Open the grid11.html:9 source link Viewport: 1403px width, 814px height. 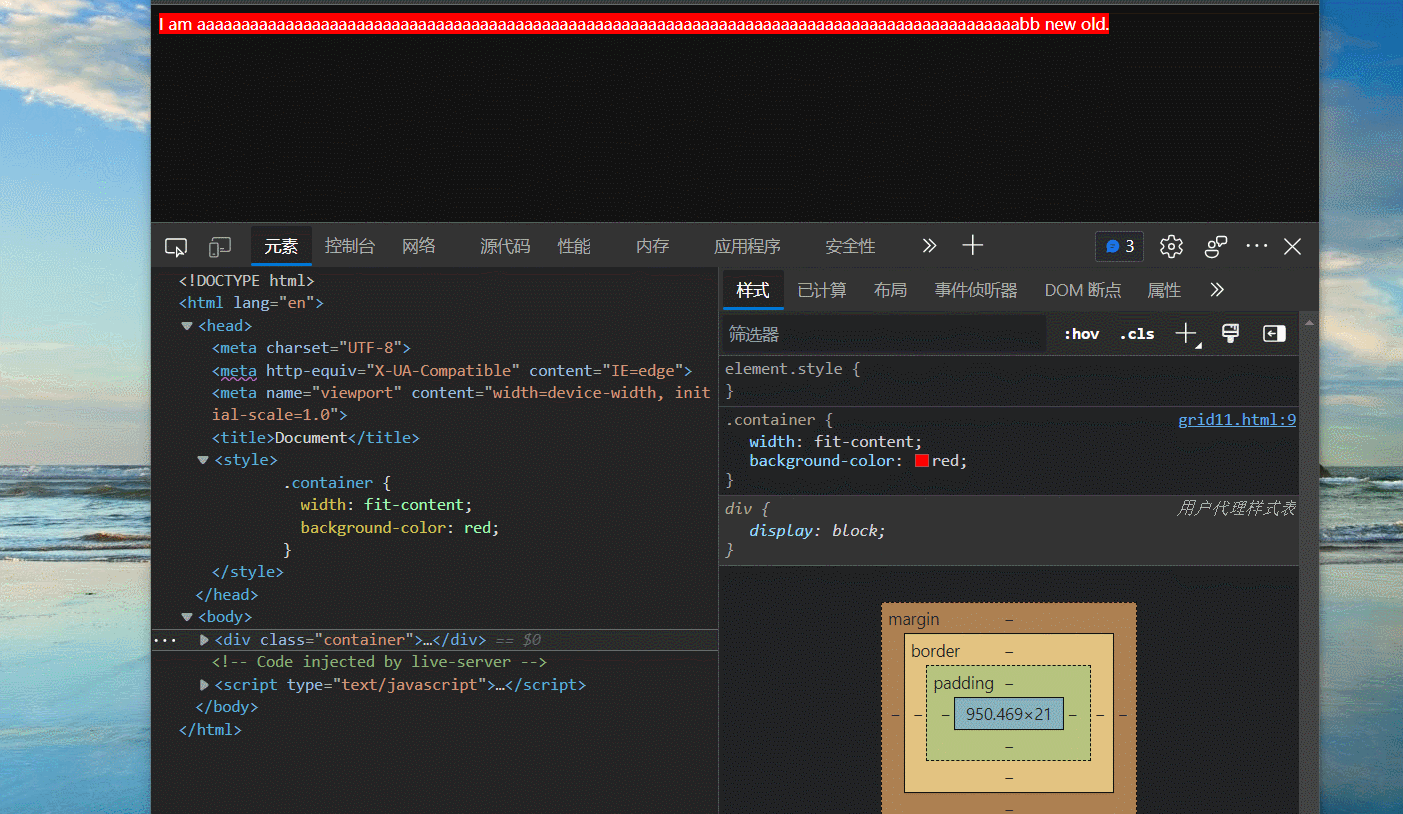pos(1237,420)
